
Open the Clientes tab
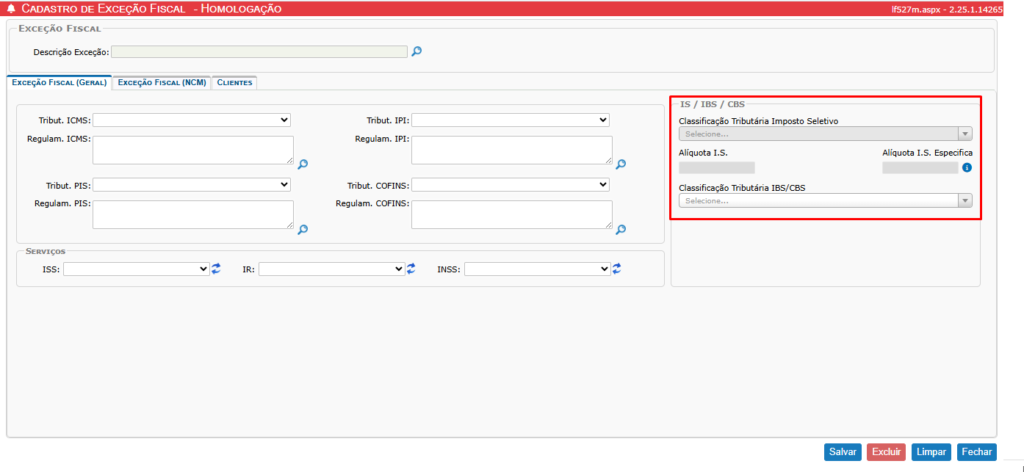click(235, 83)
